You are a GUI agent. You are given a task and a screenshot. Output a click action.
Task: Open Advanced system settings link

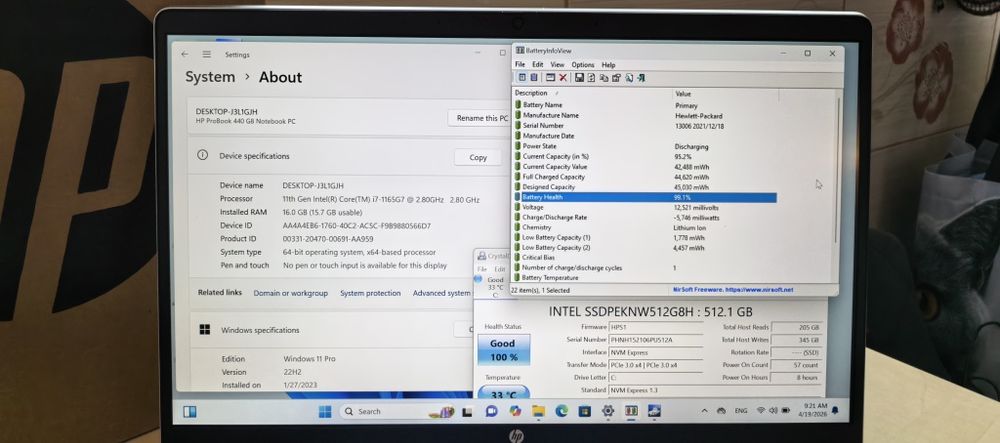[x=442, y=293]
